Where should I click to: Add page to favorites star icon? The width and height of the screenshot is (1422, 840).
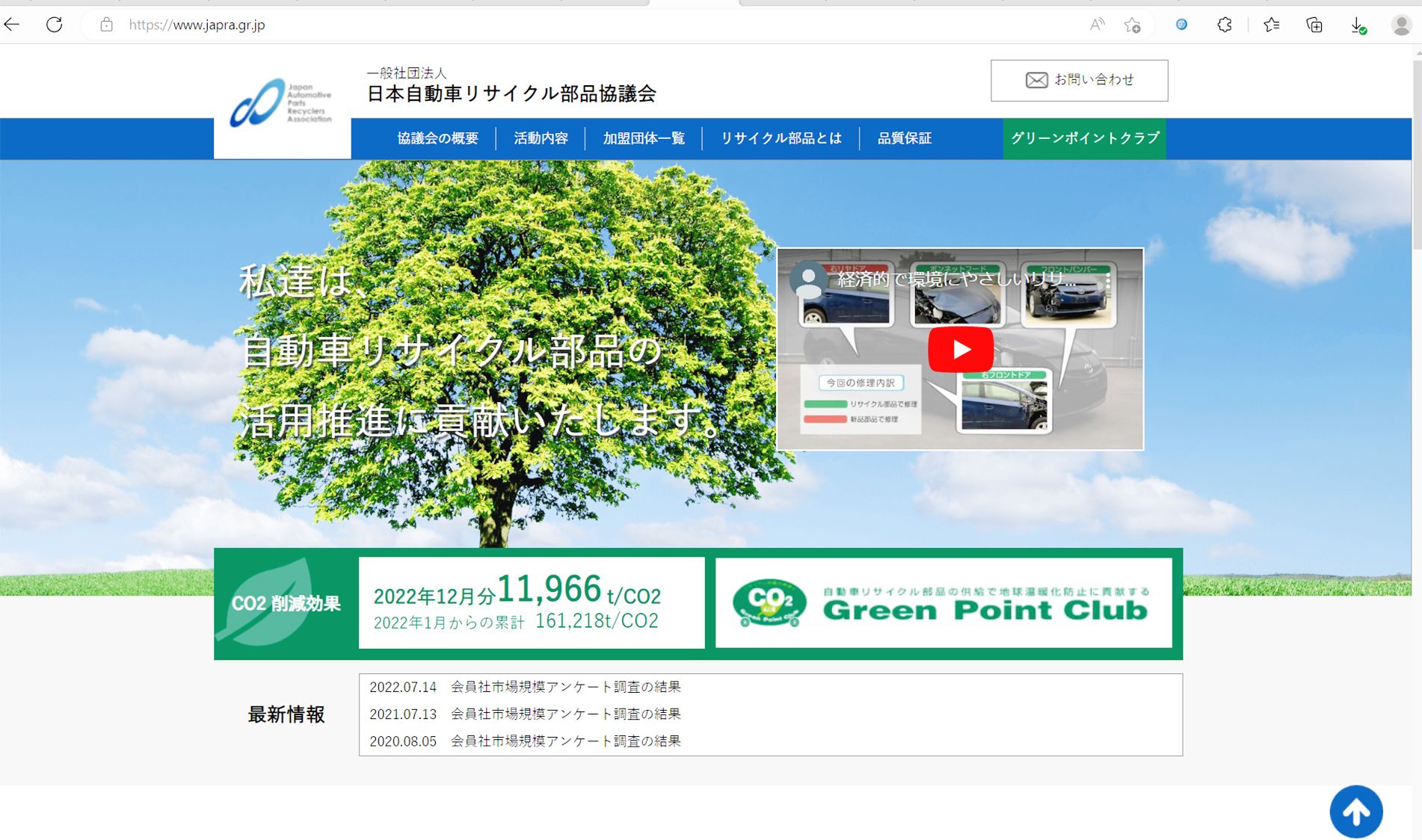pos(1132,25)
